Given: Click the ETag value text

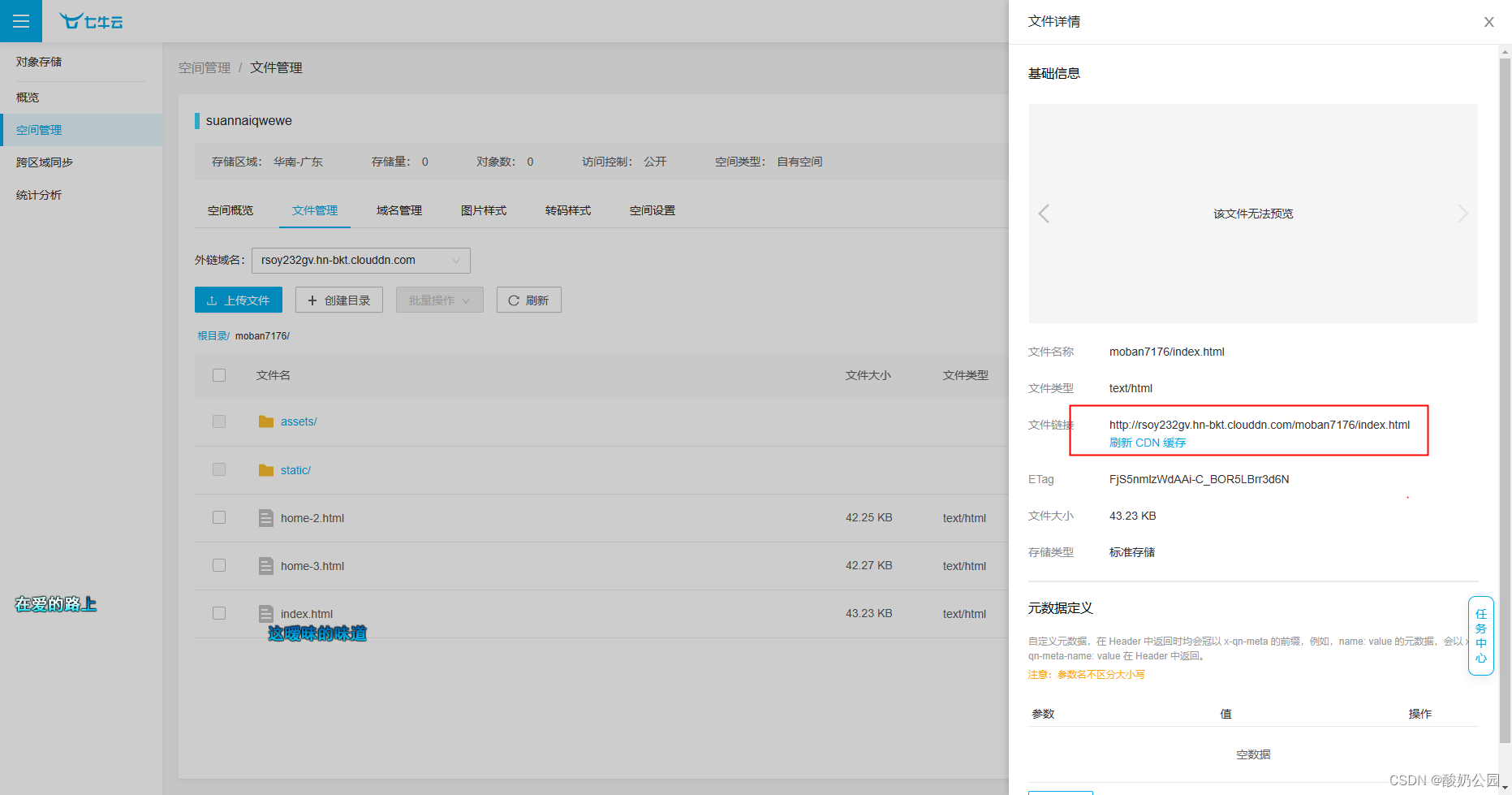Looking at the screenshot, I should [x=1200, y=479].
